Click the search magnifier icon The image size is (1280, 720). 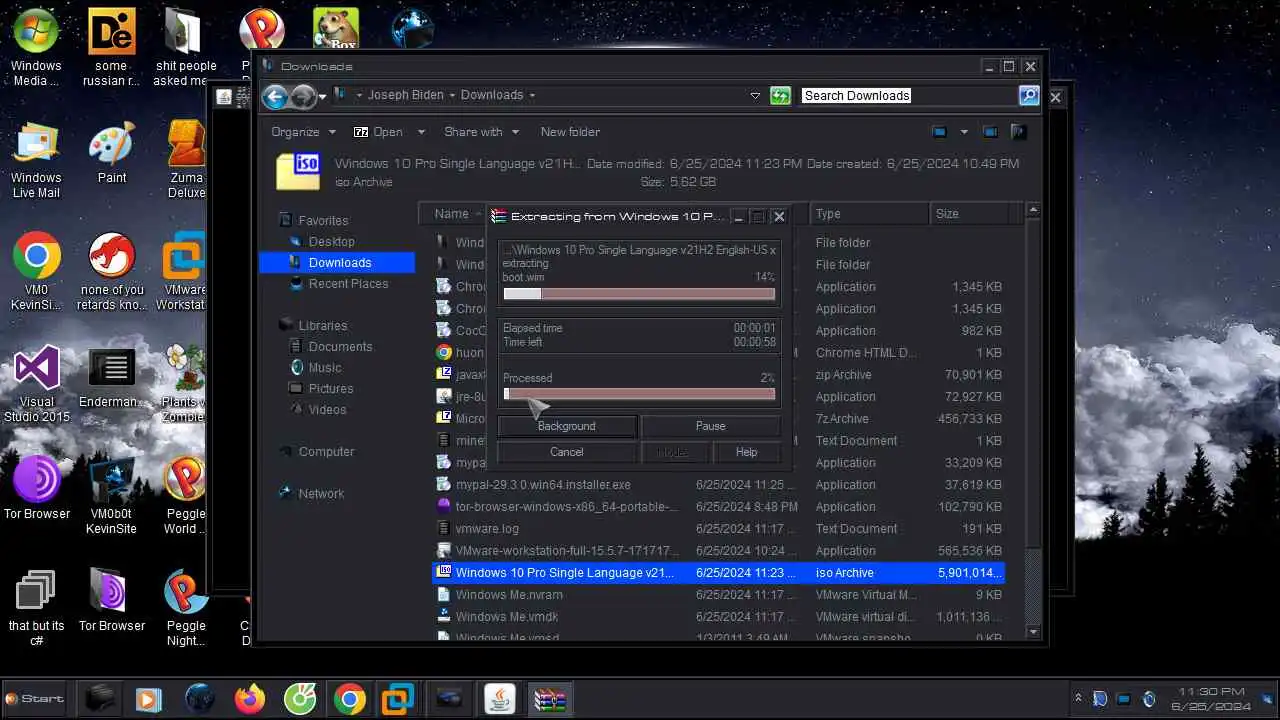[1029, 96]
